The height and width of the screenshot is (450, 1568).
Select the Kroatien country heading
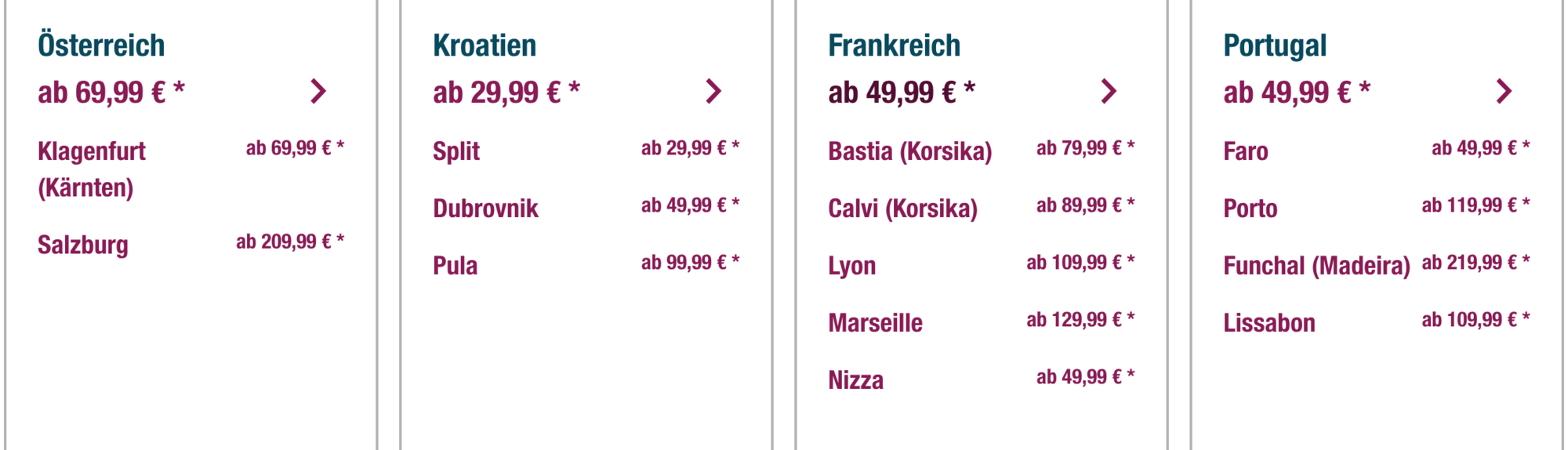pyautogui.click(x=485, y=45)
